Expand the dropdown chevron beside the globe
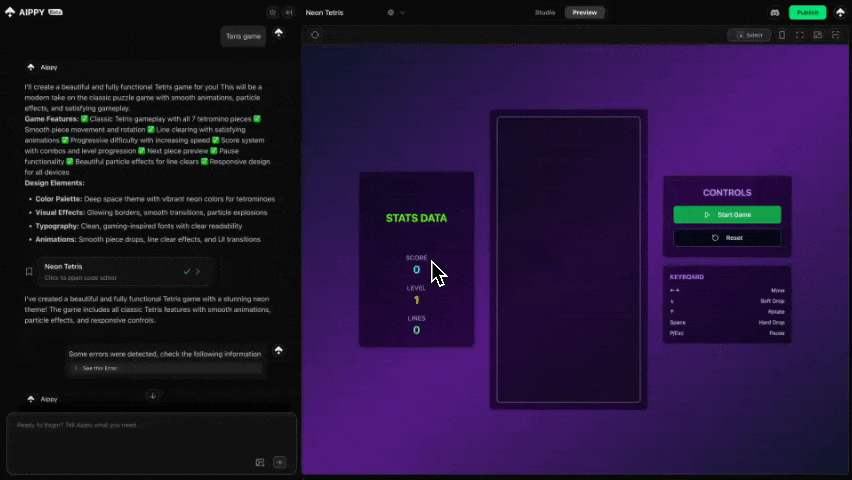The image size is (852, 480). [x=403, y=13]
